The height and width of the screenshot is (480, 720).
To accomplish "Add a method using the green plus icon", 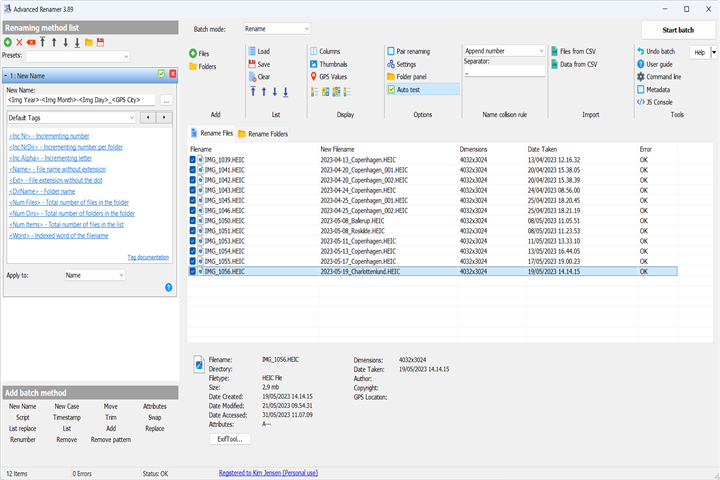I will pyautogui.click(x=8, y=42).
